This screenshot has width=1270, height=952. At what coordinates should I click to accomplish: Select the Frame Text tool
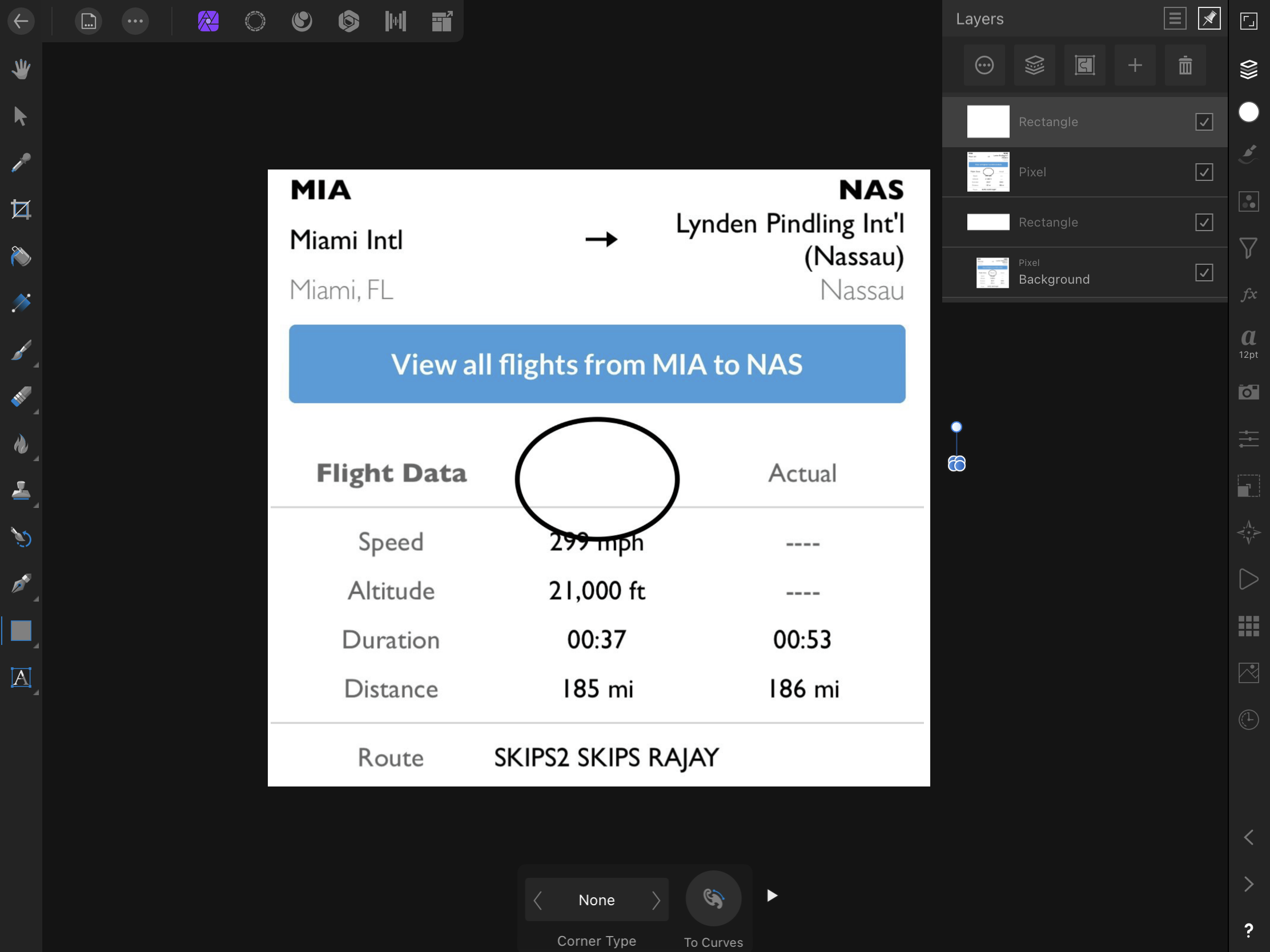pos(21,677)
